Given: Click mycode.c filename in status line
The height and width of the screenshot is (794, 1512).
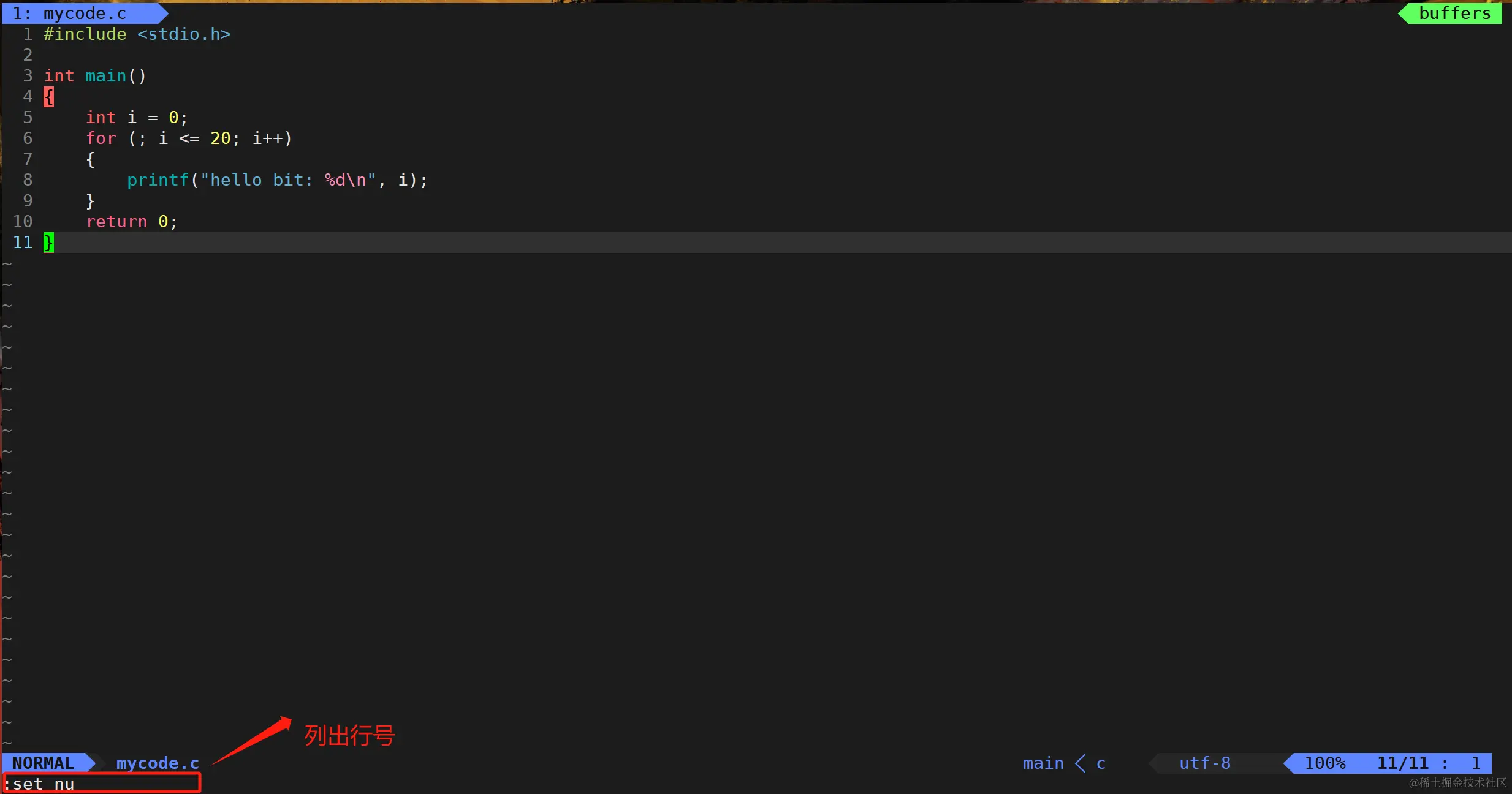Looking at the screenshot, I should coord(158,763).
